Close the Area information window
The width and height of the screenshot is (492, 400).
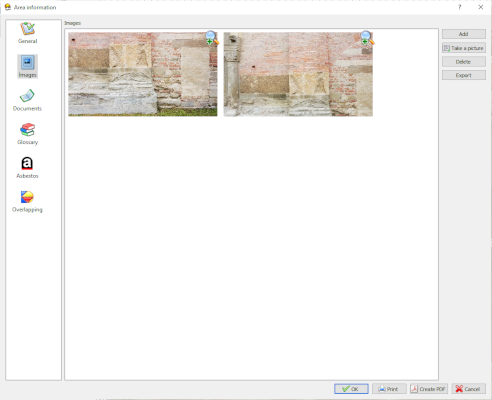coord(481,7)
